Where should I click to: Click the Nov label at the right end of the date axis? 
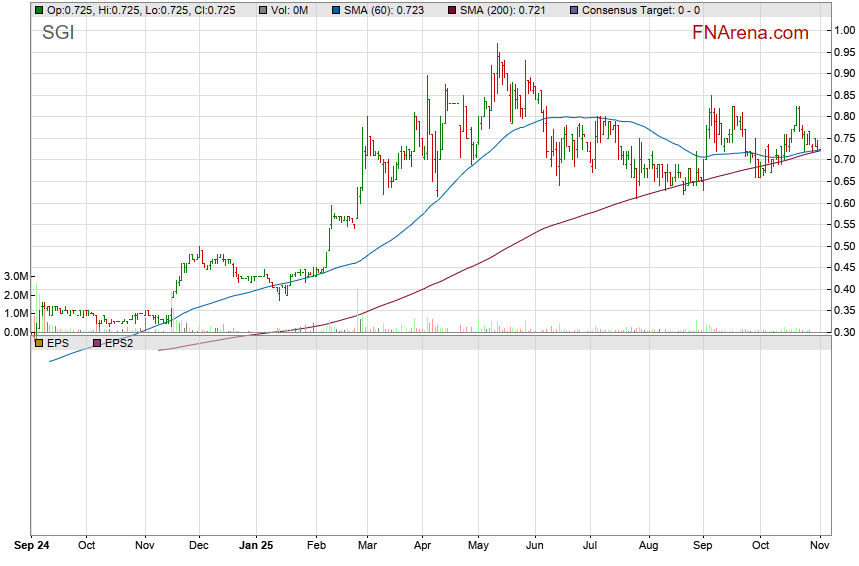[819, 547]
